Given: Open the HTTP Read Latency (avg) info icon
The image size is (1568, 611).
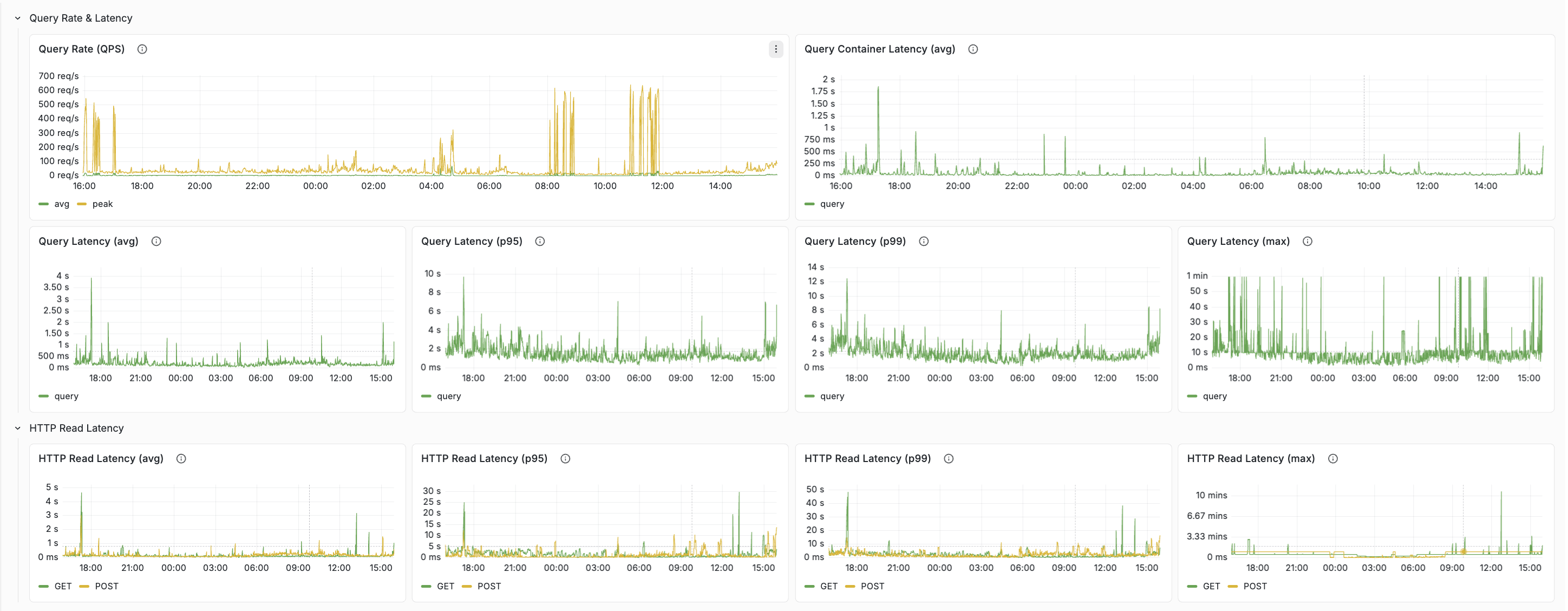Looking at the screenshot, I should click(181, 458).
